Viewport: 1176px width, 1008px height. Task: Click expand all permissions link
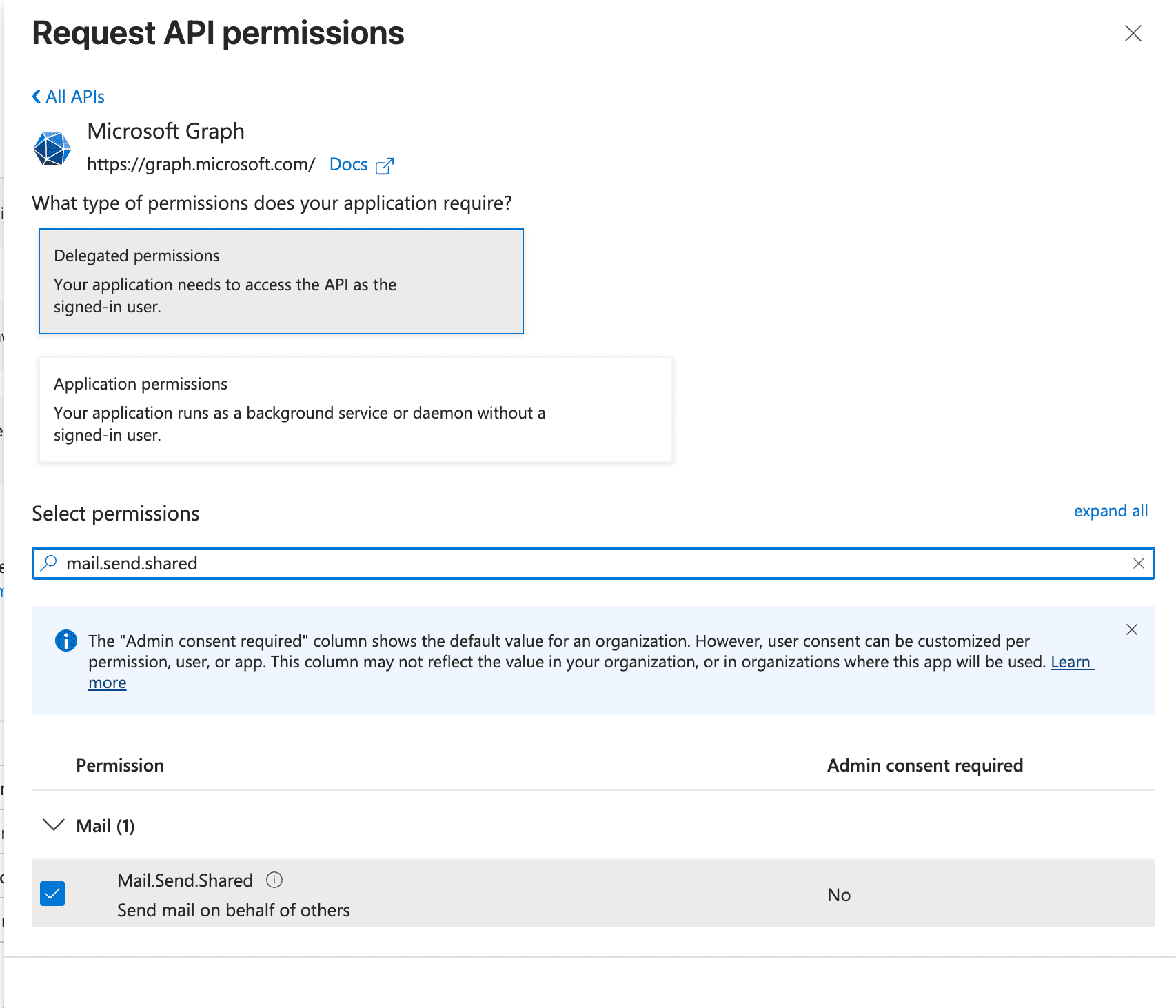tap(1111, 511)
